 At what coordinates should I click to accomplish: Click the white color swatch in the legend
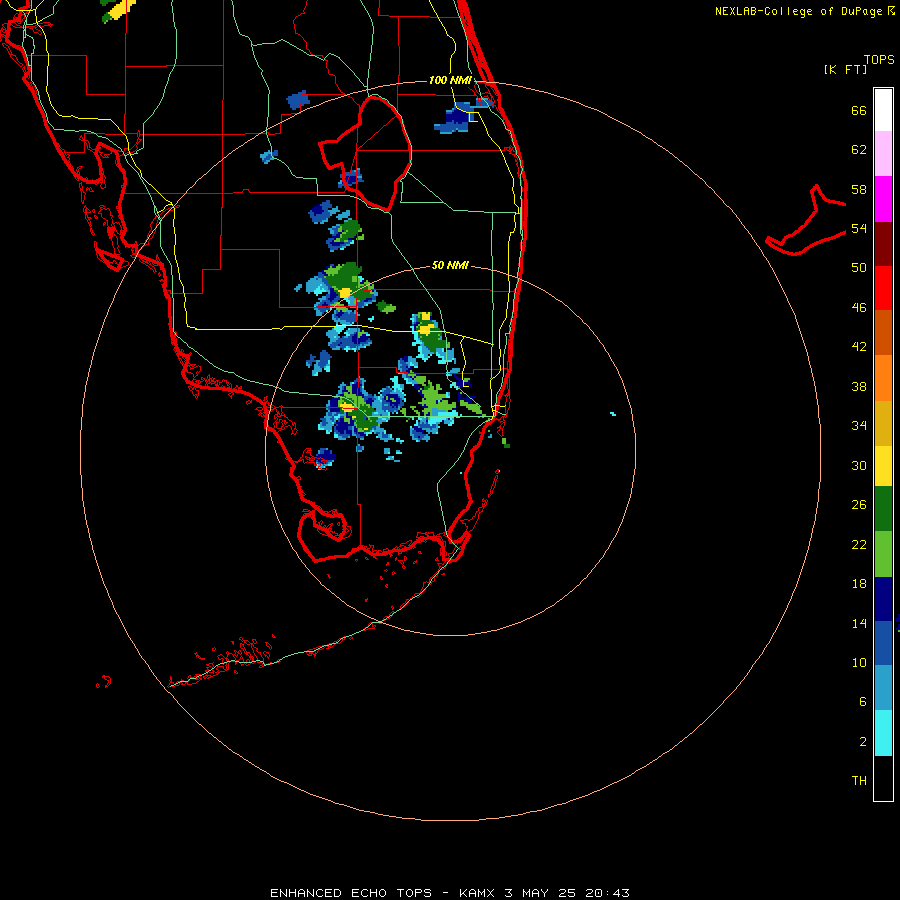[883, 110]
